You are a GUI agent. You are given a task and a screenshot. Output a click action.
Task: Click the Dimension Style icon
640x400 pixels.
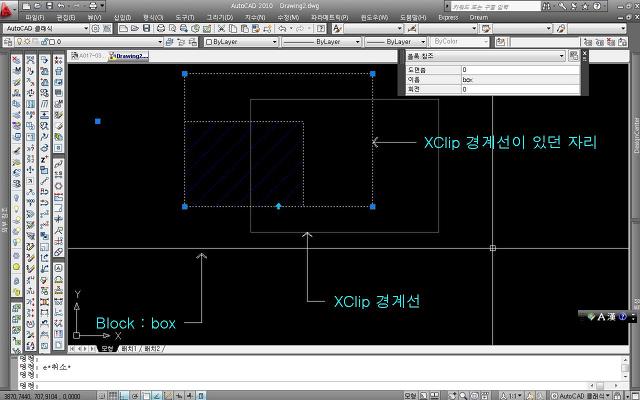[x=412, y=28]
